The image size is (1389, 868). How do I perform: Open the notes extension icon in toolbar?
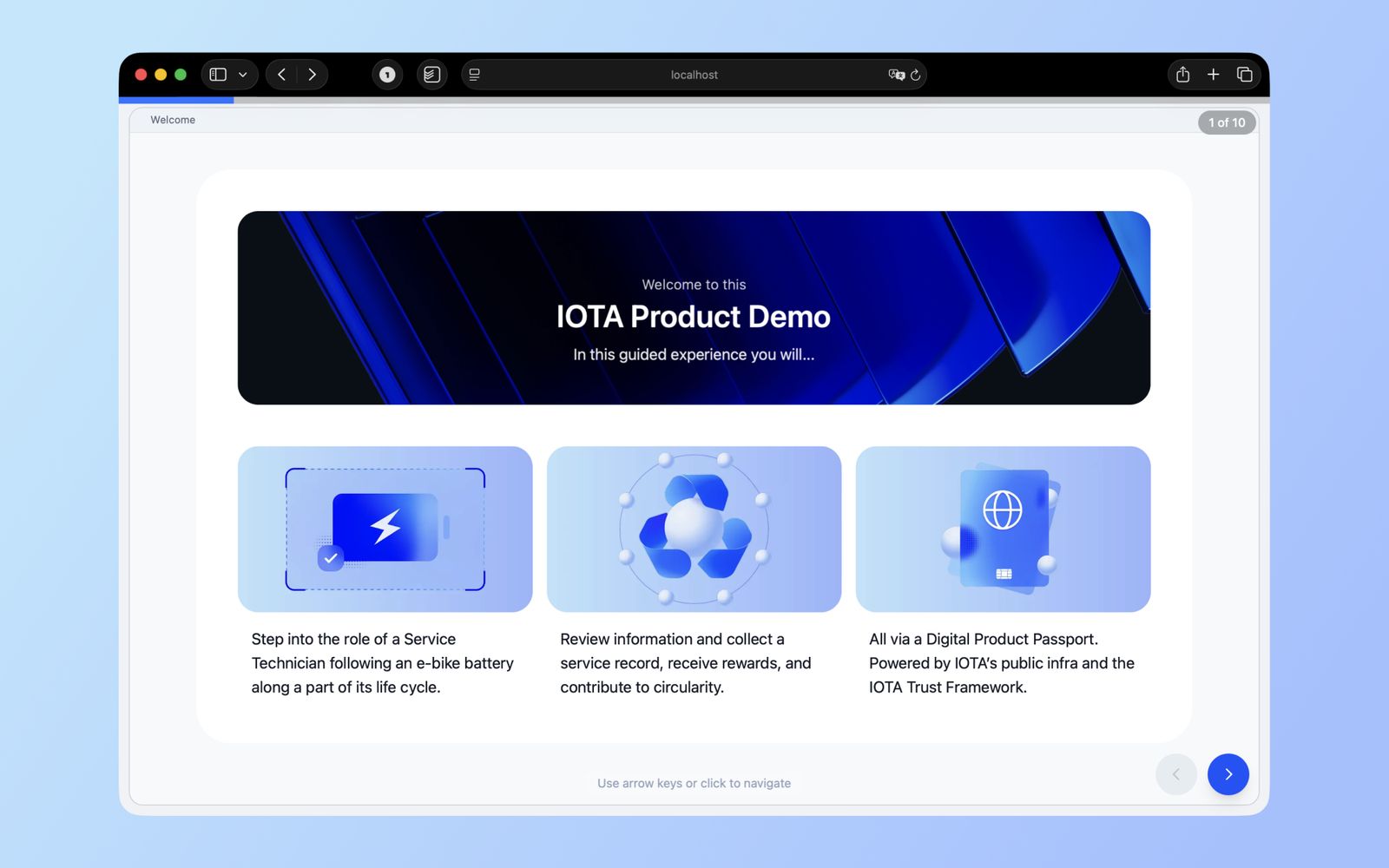pos(431,75)
